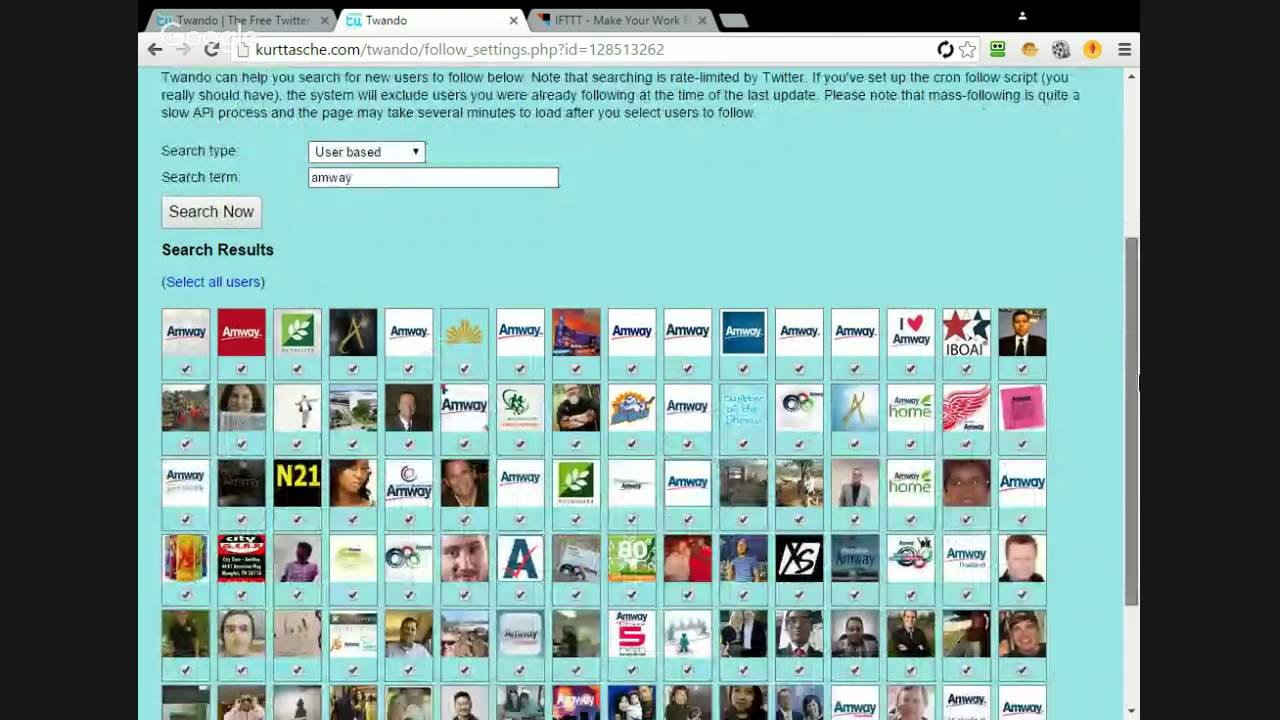This screenshot has height=720, width=1280.
Task: Click the Search Results heading
Action: pos(217,250)
